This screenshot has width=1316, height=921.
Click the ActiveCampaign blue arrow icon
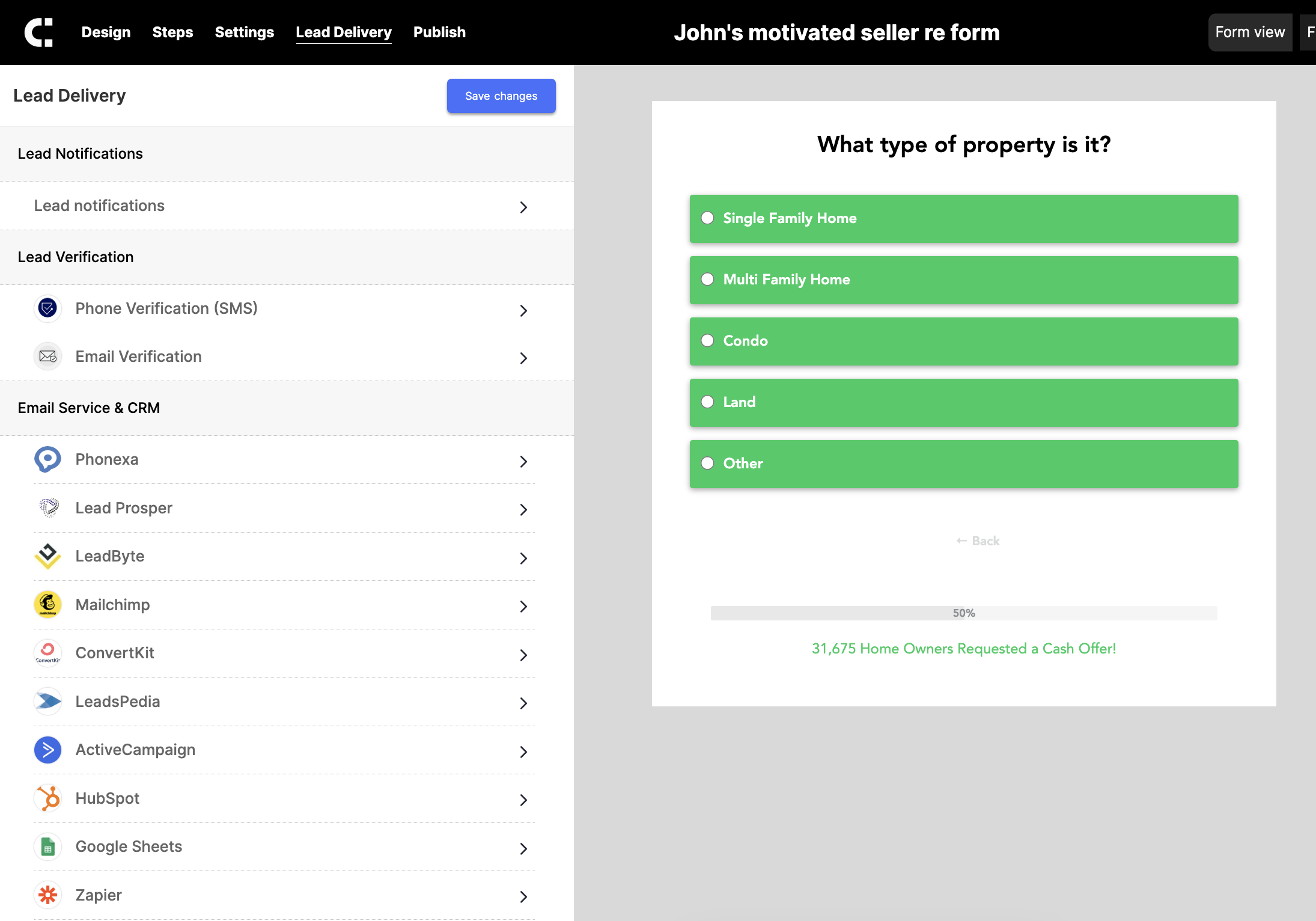(x=47, y=750)
